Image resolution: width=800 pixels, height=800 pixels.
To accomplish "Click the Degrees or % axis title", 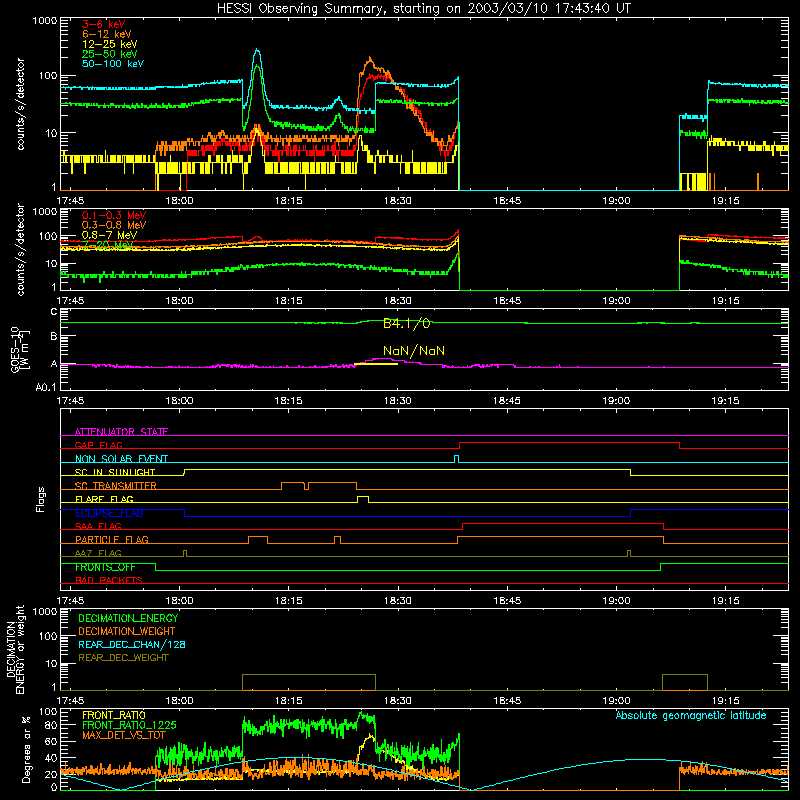I will pos(26,749).
